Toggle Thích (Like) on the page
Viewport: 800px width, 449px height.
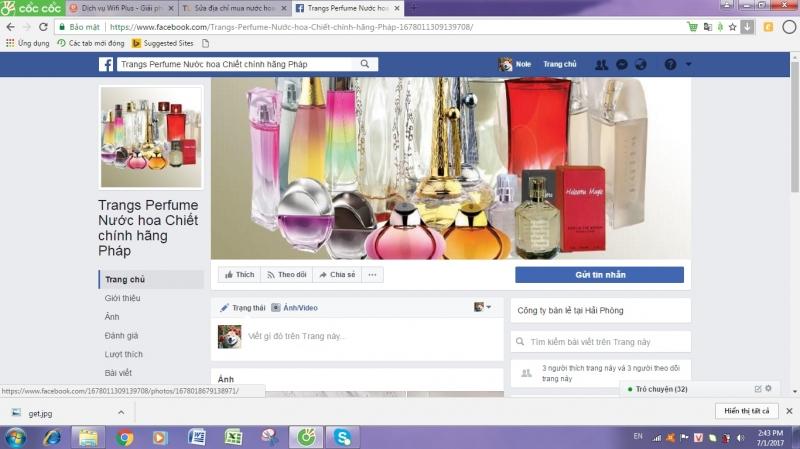tap(239, 274)
